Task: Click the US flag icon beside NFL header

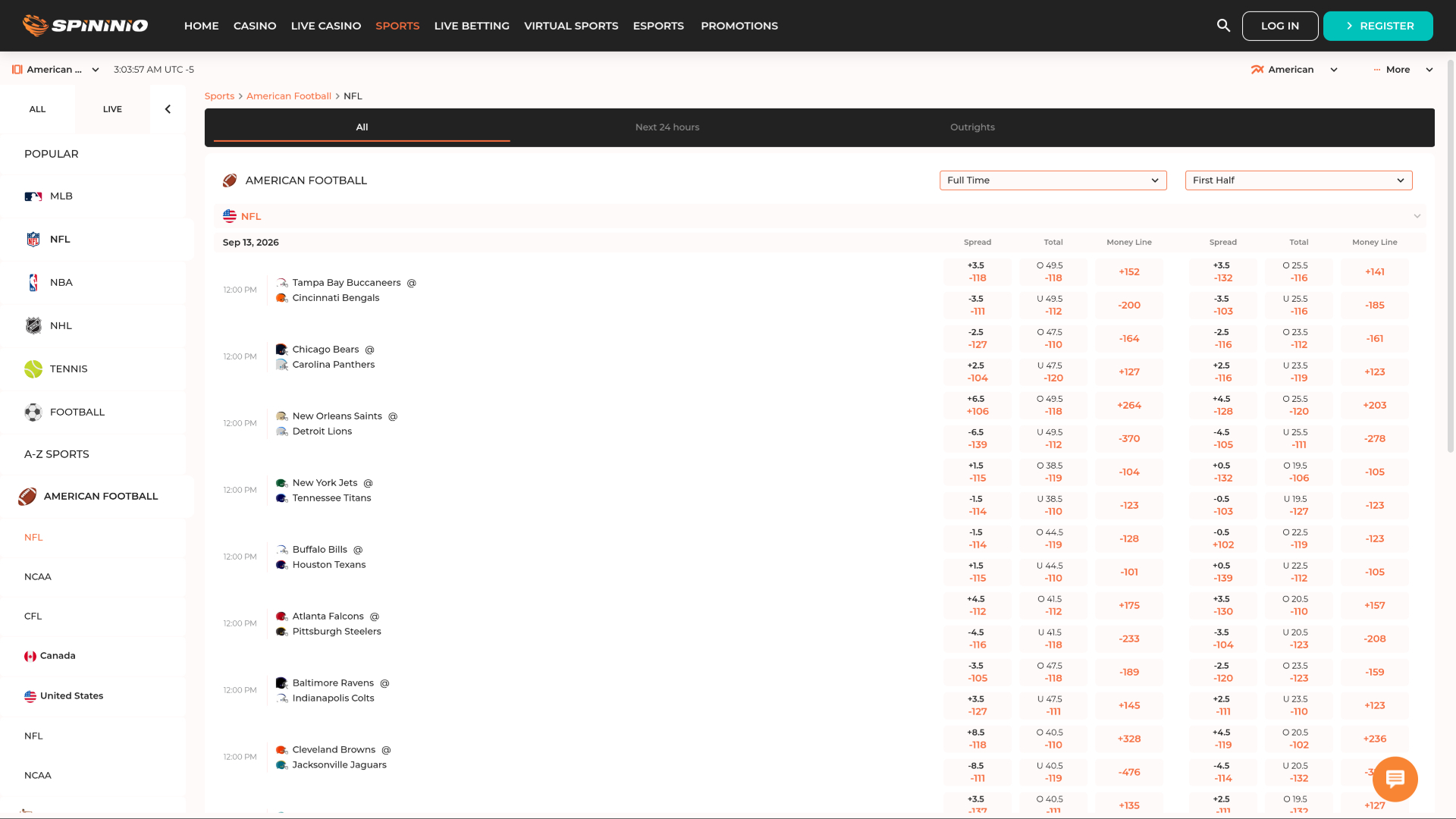Action: tap(230, 216)
